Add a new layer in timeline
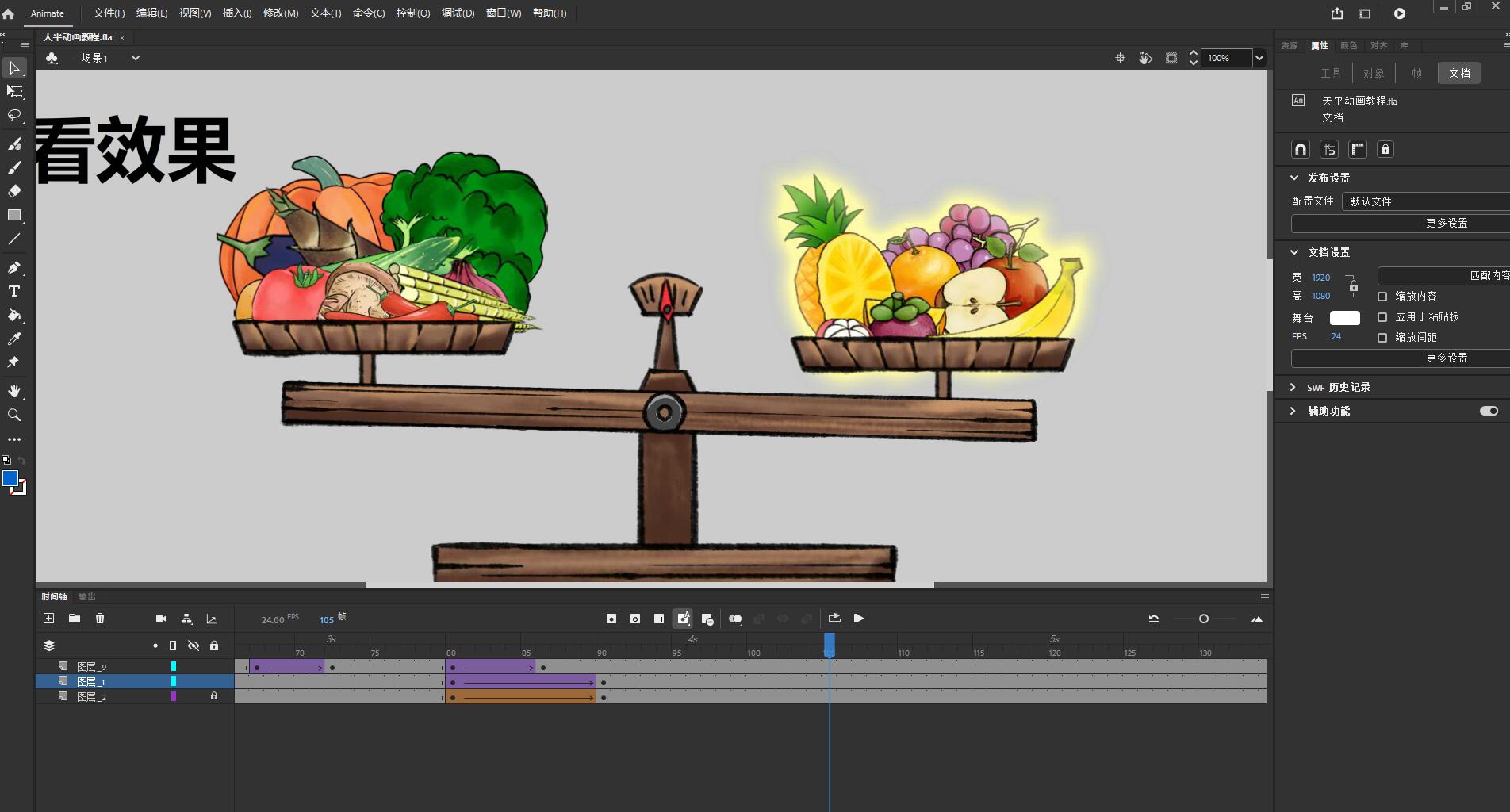 [x=48, y=619]
